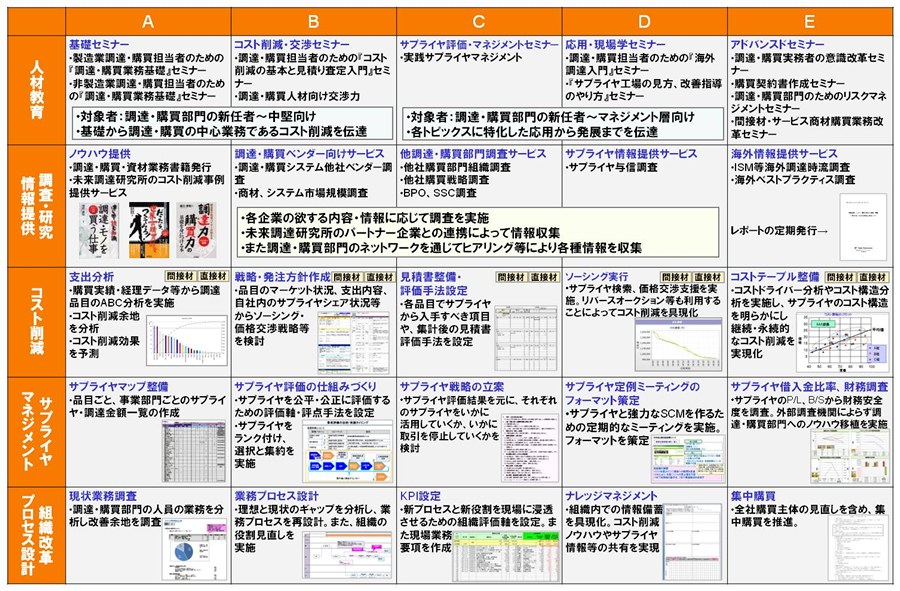
Task: Click 直接材 tag beside コストテーブル整備
Action: coord(874,277)
